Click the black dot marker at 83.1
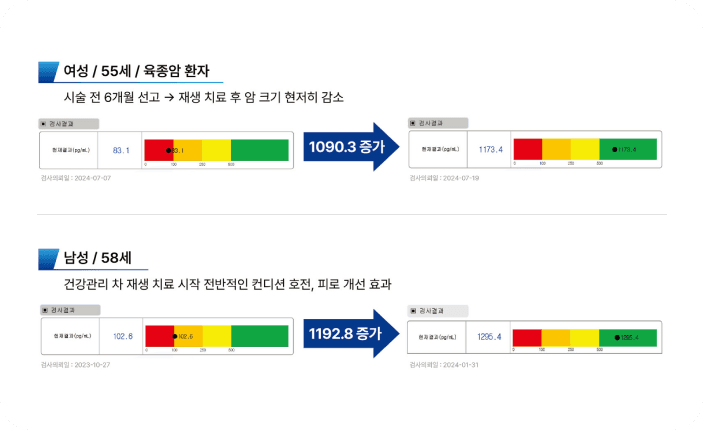This screenshot has width=703, height=430. click(169, 151)
